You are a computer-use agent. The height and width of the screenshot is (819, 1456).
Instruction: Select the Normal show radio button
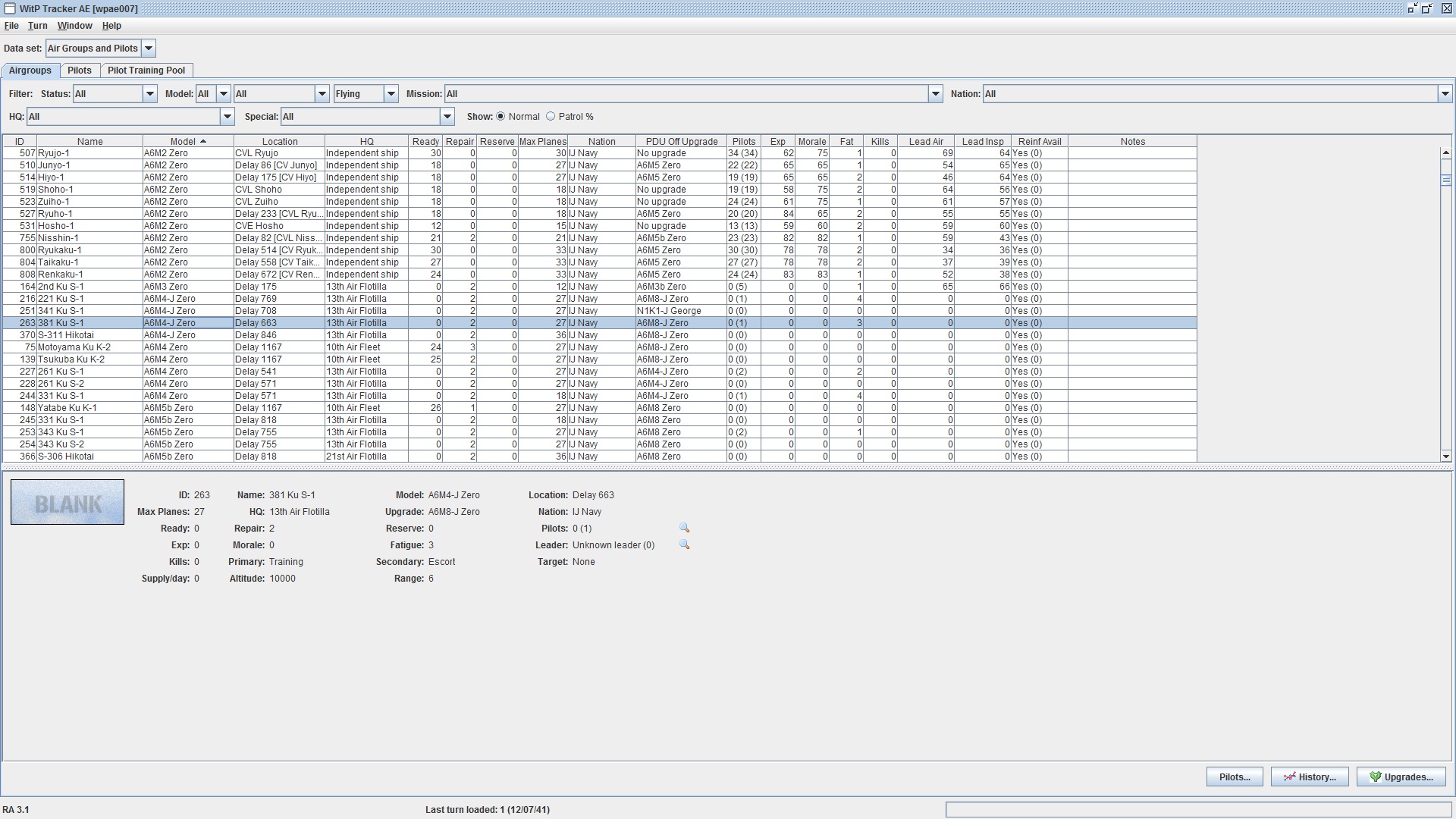click(x=500, y=117)
